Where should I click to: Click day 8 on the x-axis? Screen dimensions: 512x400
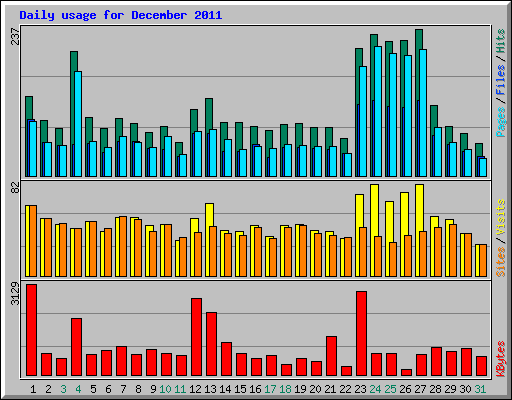[138, 389]
